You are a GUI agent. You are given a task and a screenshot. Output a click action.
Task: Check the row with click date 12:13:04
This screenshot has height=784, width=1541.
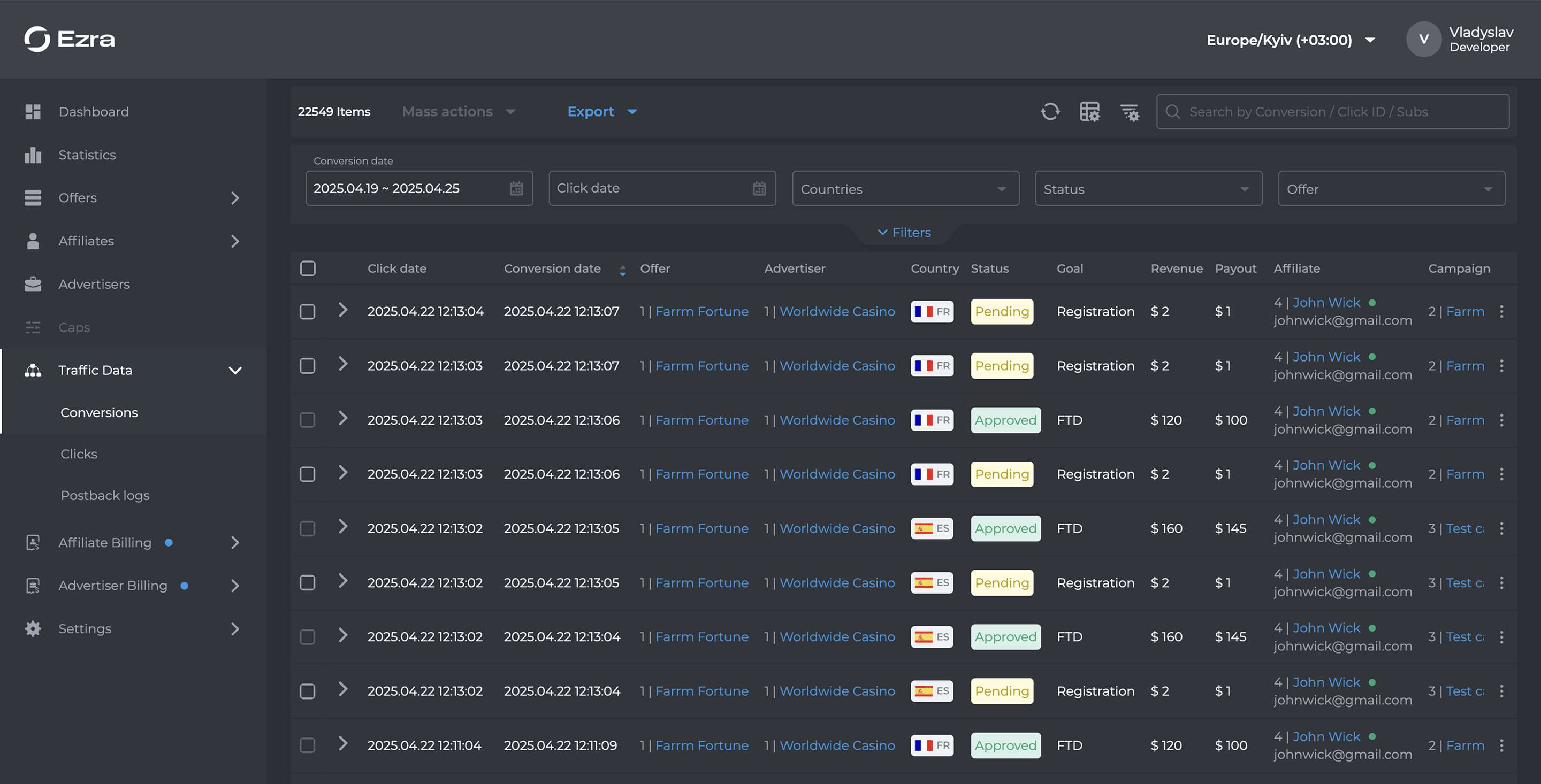(308, 312)
